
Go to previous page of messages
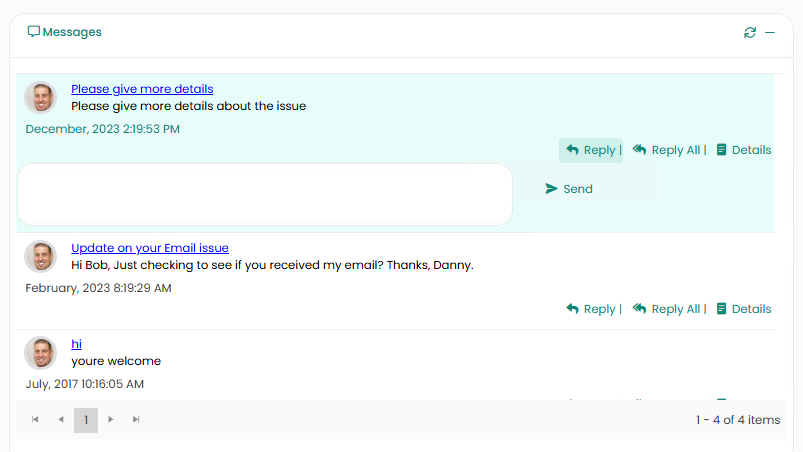(60, 420)
